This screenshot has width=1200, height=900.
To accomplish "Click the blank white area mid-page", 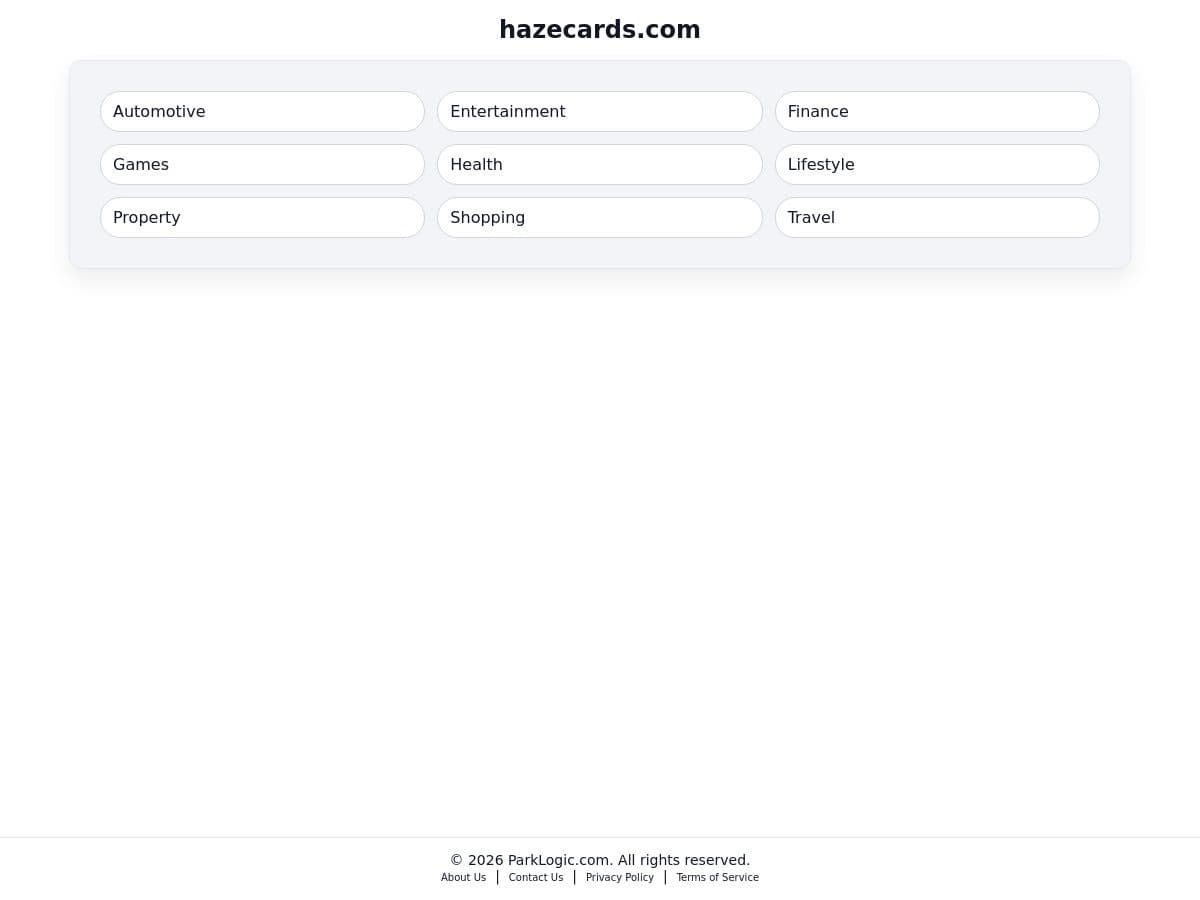I will tap(600, 550).
